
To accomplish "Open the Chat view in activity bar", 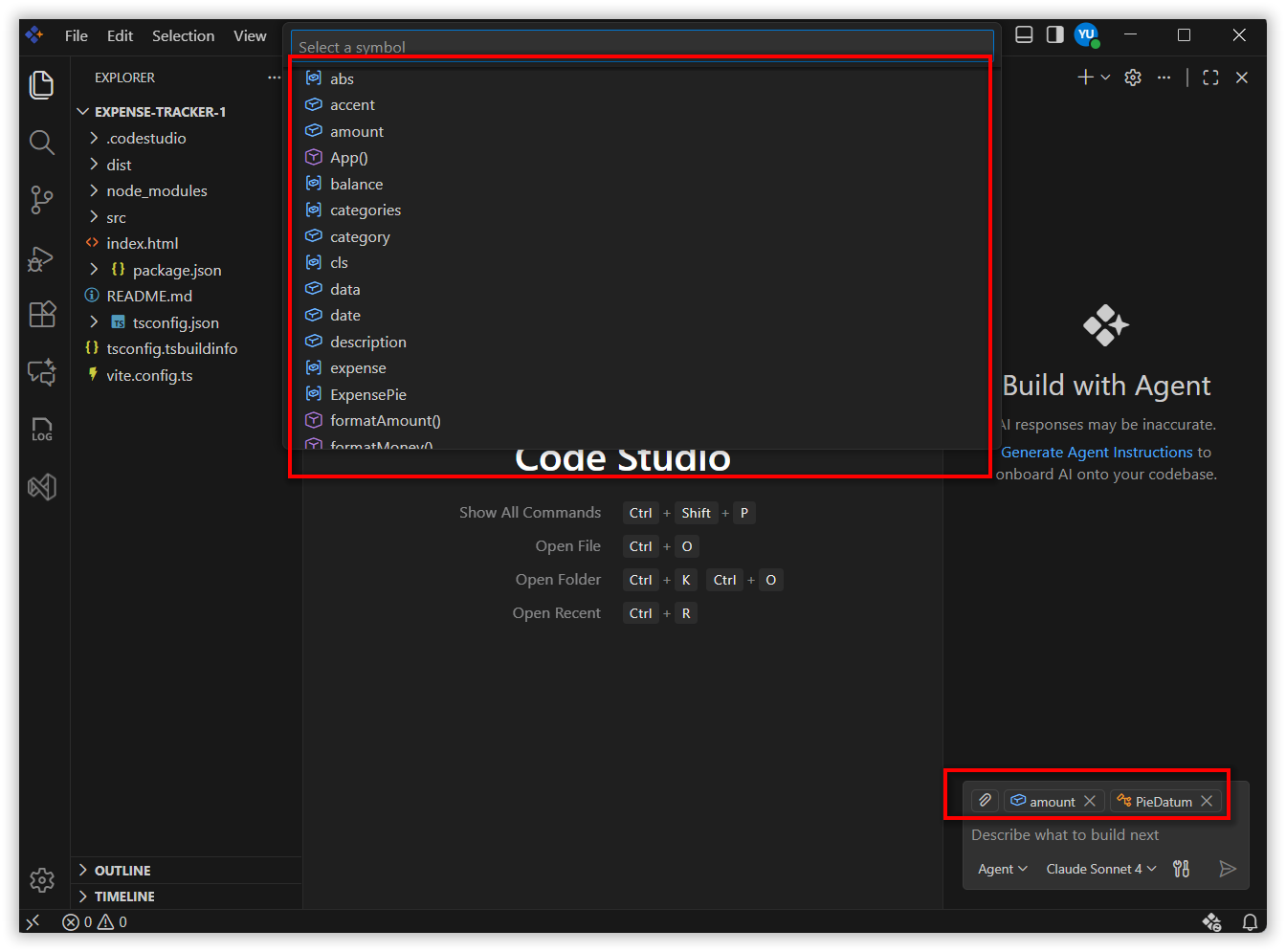I will tap(41, 372).
